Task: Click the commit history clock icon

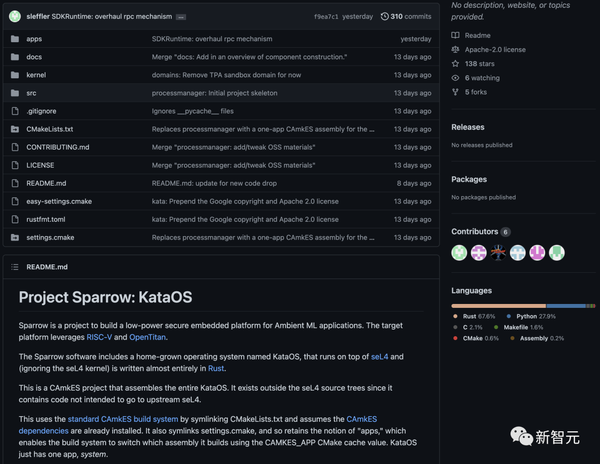Action: [384, 16]
